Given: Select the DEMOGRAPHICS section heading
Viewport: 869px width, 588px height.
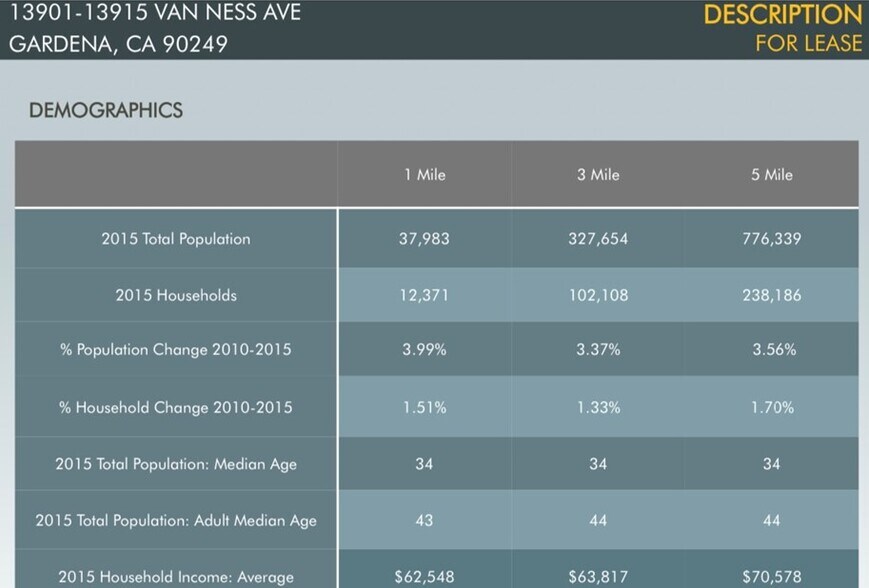Looking at the screenshot, I should click(106, 111).
